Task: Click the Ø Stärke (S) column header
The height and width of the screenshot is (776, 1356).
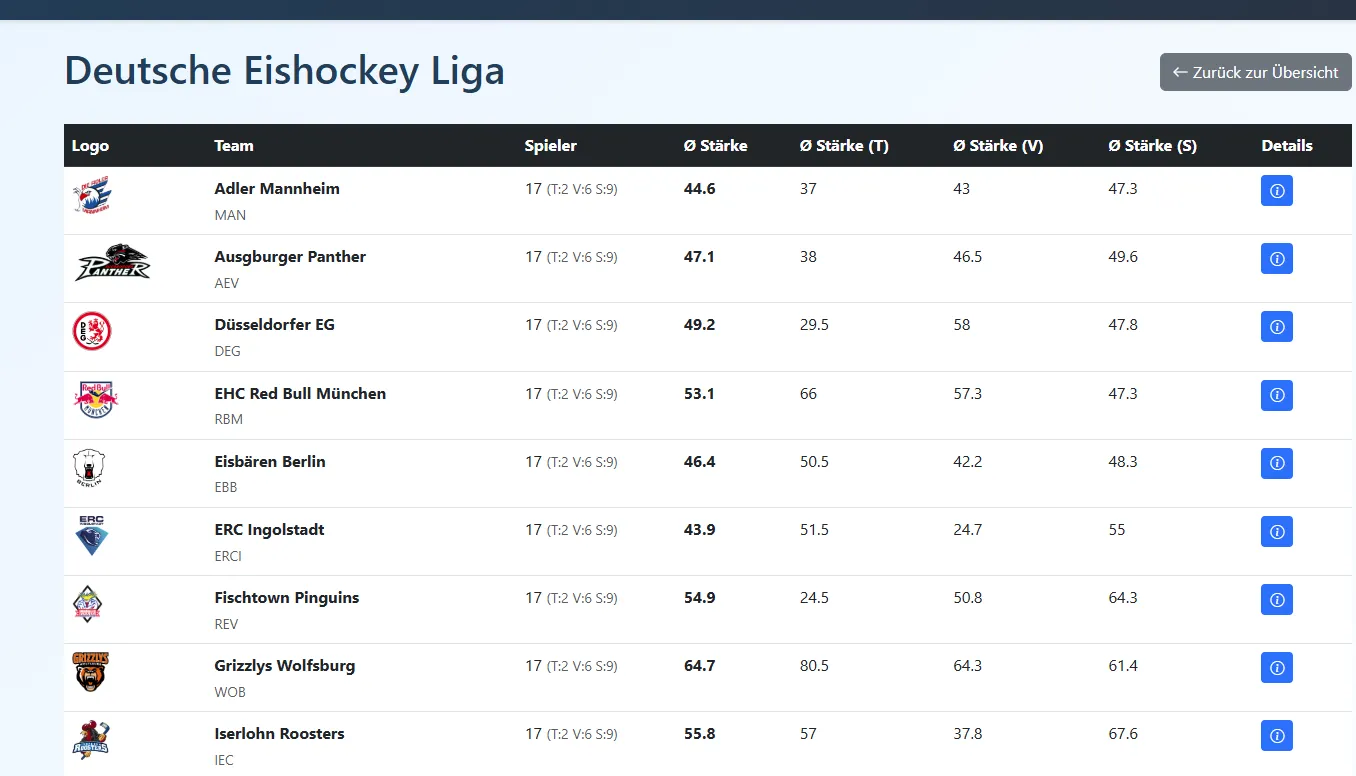Action: point(1152,145)
